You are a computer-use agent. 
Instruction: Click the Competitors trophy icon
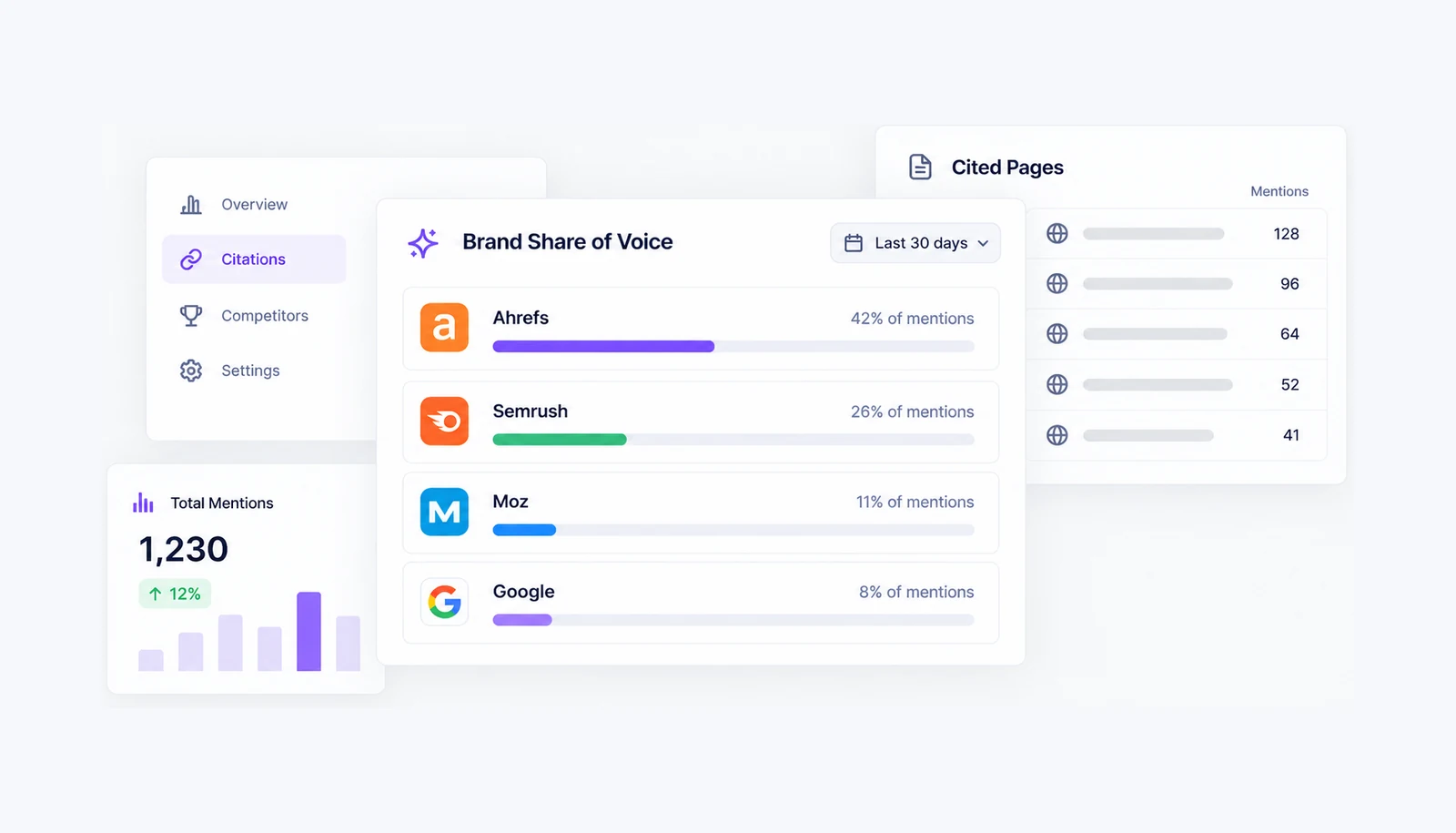point(191,316)
